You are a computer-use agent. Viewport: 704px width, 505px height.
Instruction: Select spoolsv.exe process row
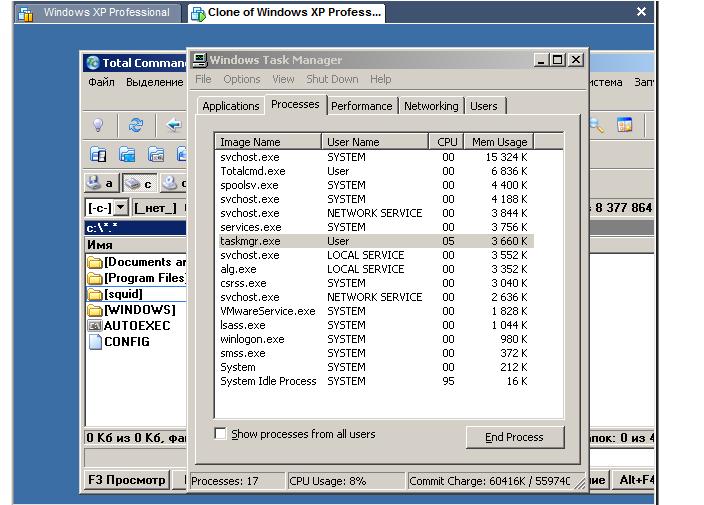point(375,185)
